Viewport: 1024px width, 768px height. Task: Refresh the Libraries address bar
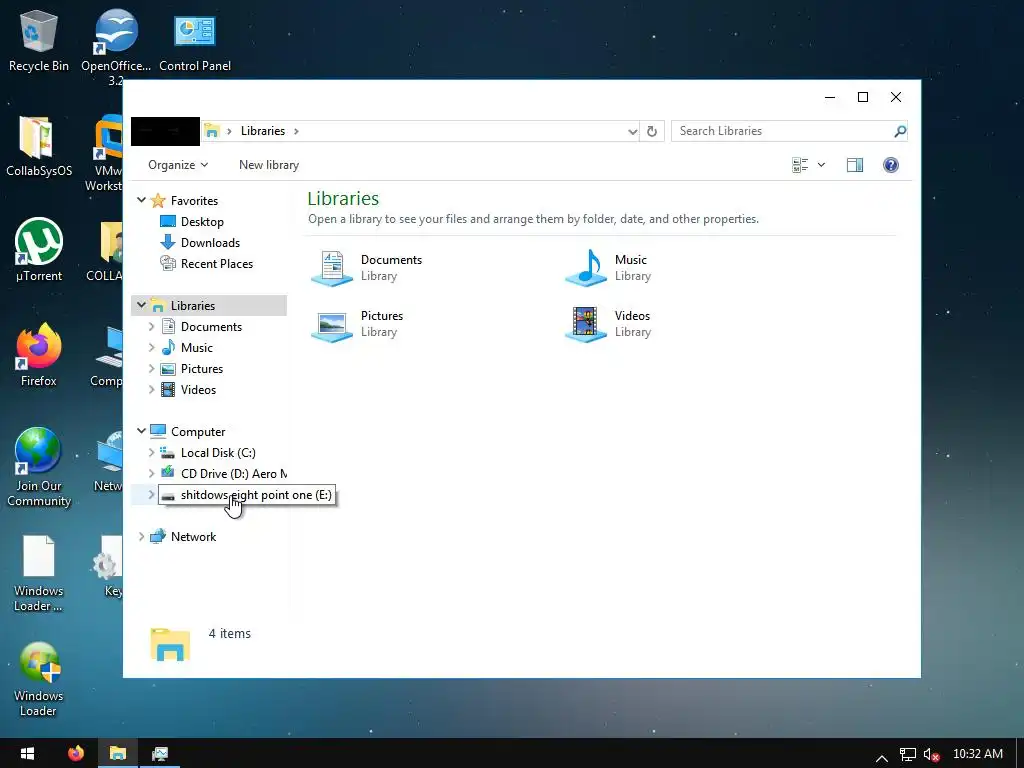[x=652, y=131]
